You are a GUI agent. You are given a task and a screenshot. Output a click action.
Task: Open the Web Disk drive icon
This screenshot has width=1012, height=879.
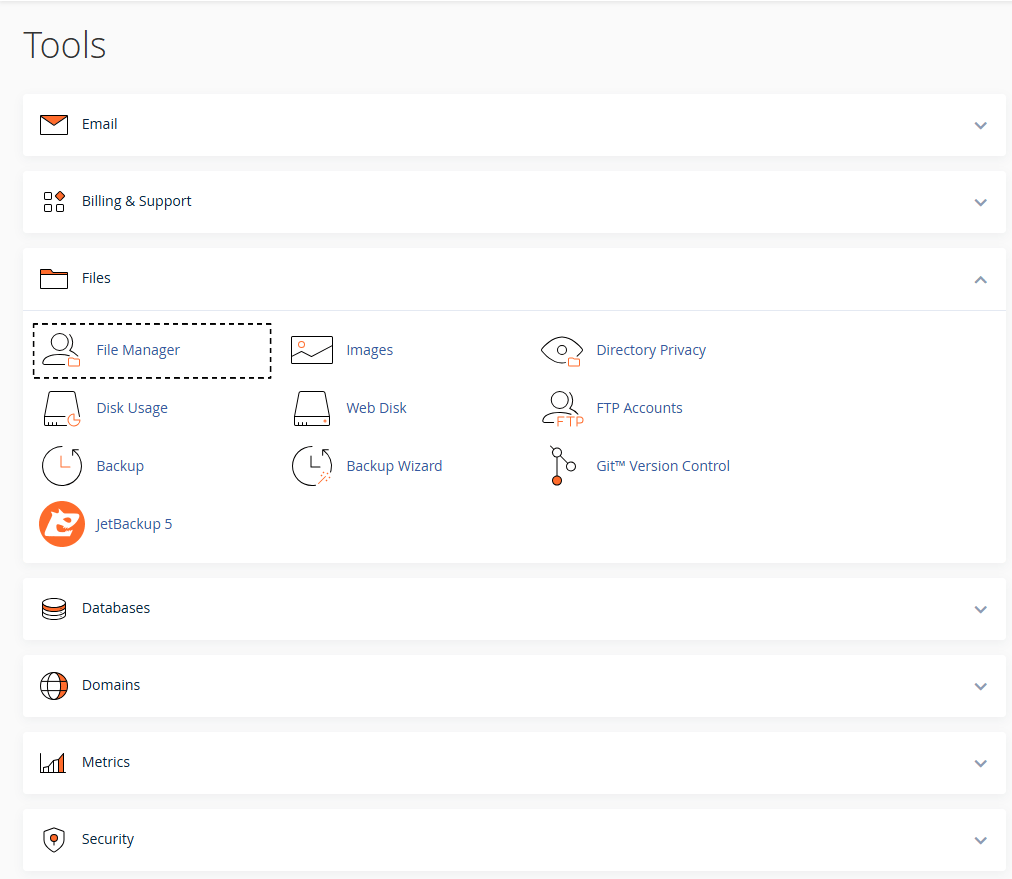312,409
